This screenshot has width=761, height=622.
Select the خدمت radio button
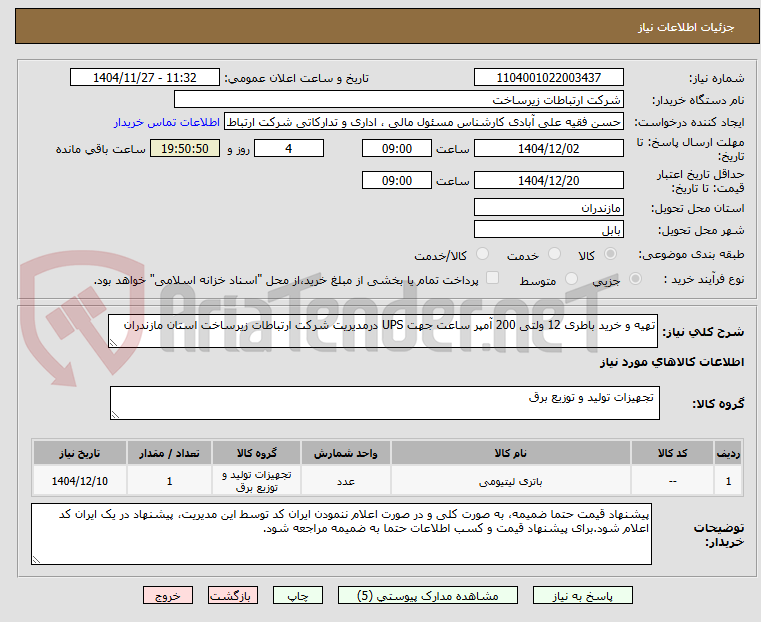click(x=554, y=254)
